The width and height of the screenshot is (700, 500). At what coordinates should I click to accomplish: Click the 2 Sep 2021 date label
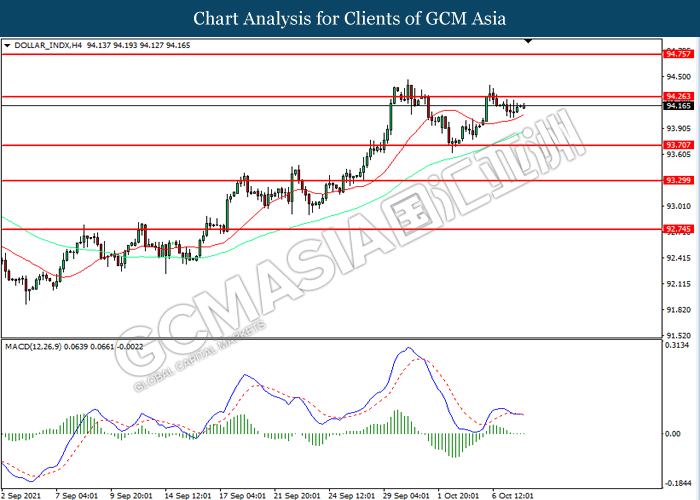click(21, 496)
